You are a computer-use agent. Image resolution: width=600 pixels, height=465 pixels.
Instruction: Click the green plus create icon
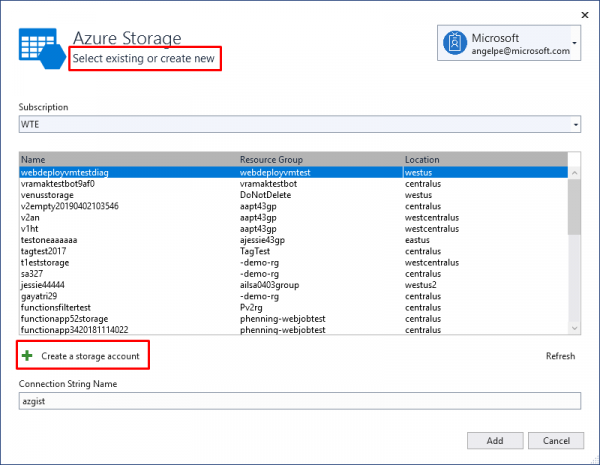27,356
